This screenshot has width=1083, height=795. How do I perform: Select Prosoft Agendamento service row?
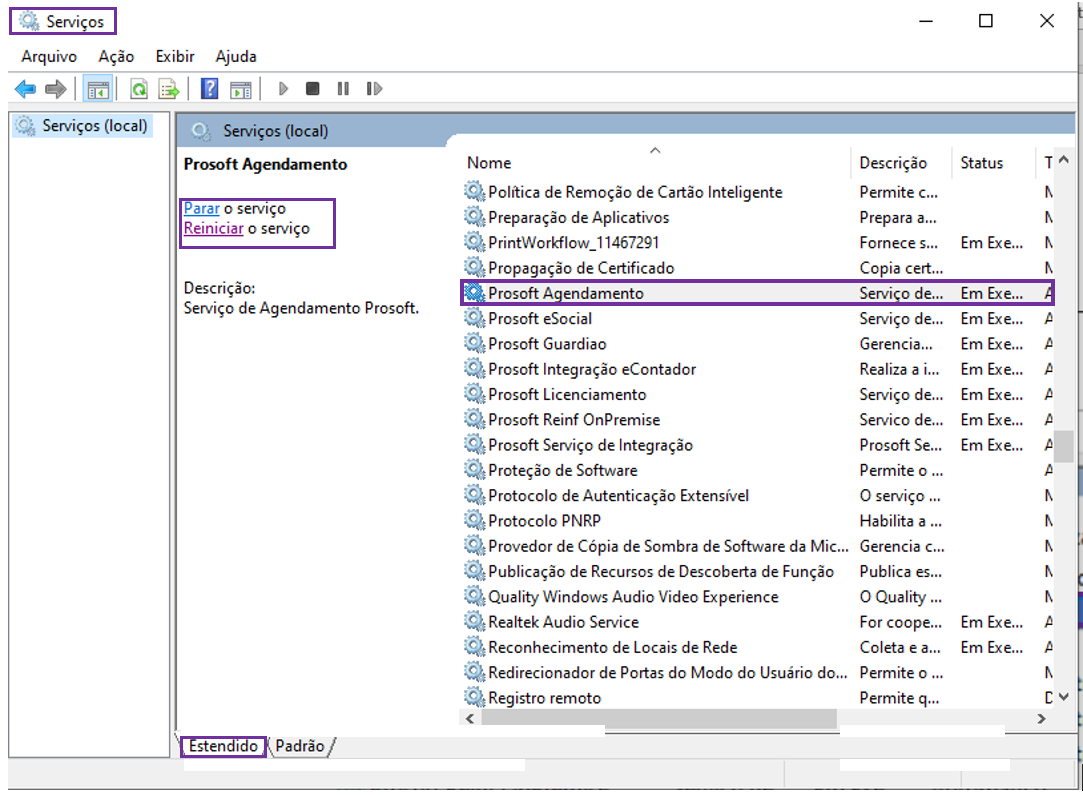pos(758,293)
